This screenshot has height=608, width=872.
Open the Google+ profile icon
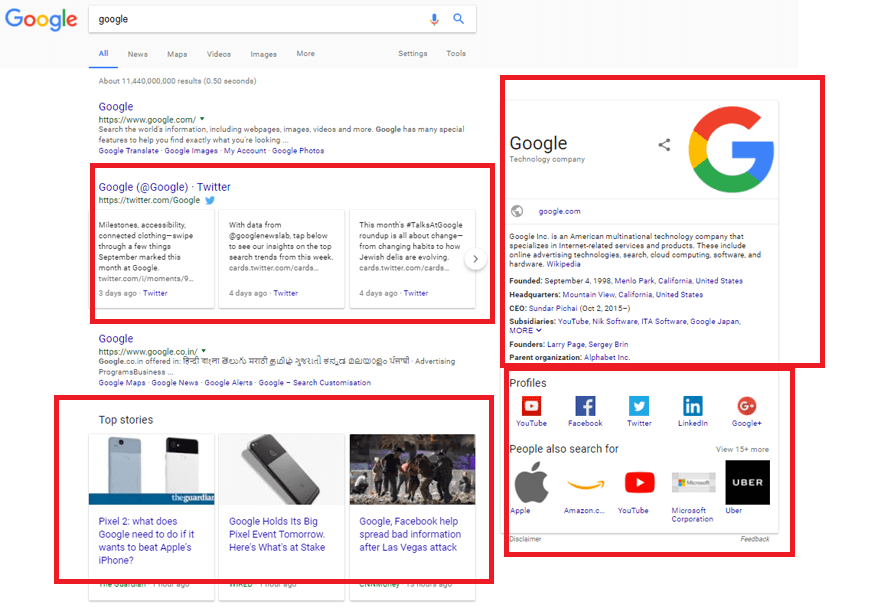tap(746, 406)
